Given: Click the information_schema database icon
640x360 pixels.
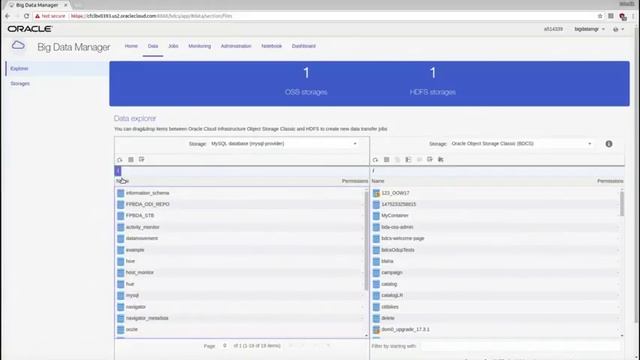Looking at the screenshot, I should pyautogui.click(x=120, y=193).
